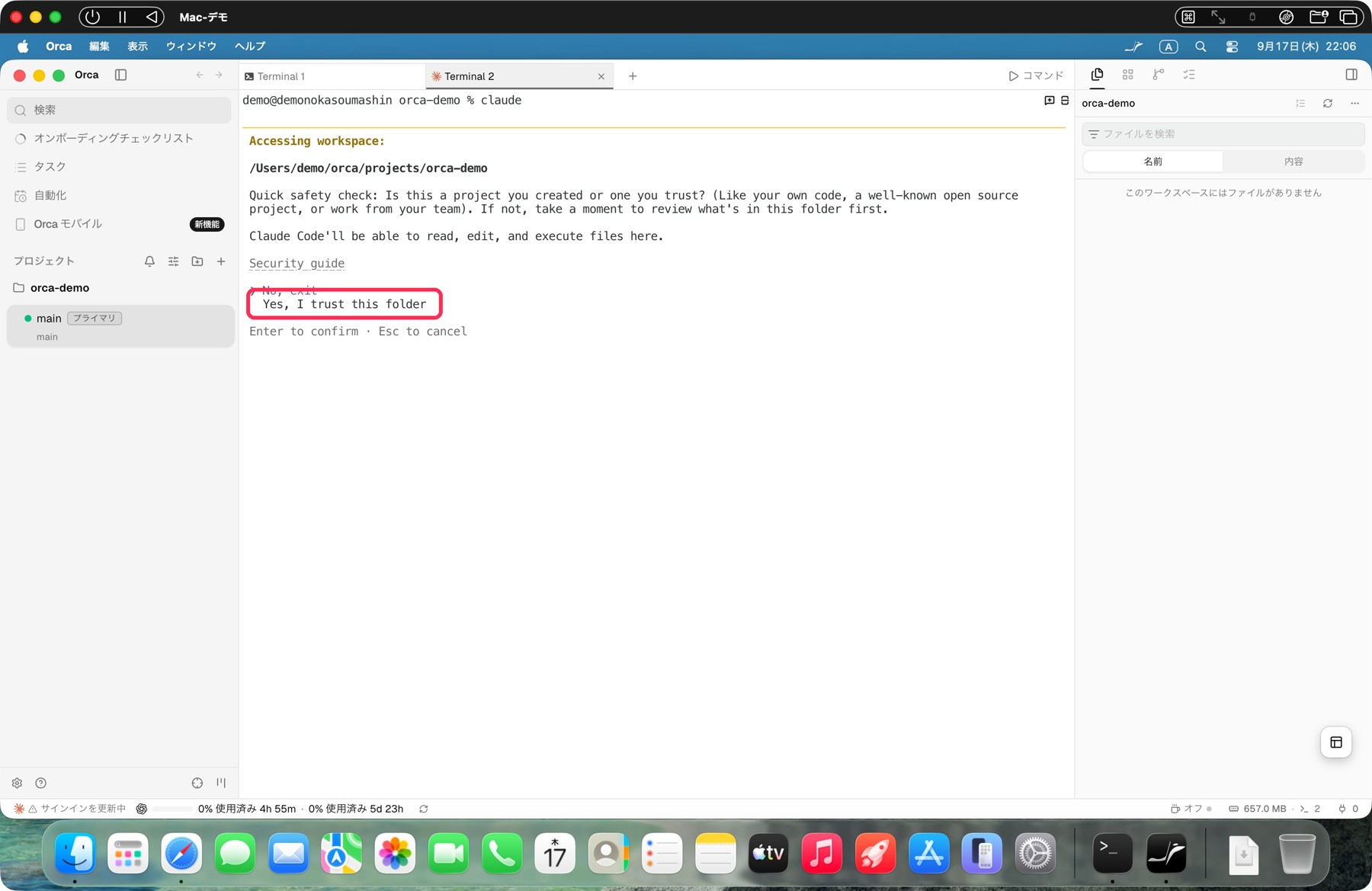Image resolution: width=1372 pixels, height=891 pixels.
Task: Click the サインインを更新中 status
Action: pyautogui.click(x=70, y=809)
